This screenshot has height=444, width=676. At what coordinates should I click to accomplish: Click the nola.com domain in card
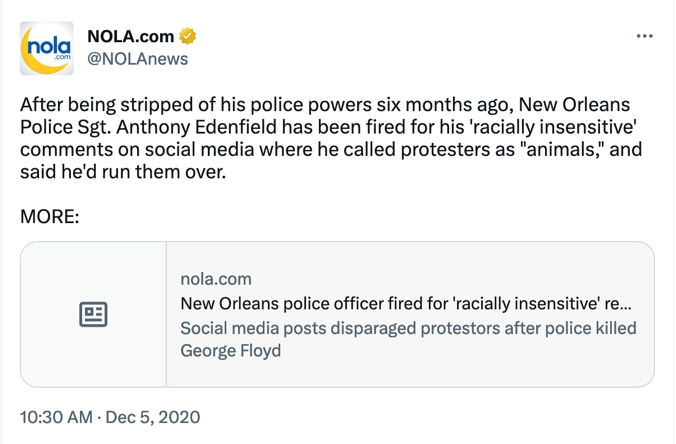216,279
